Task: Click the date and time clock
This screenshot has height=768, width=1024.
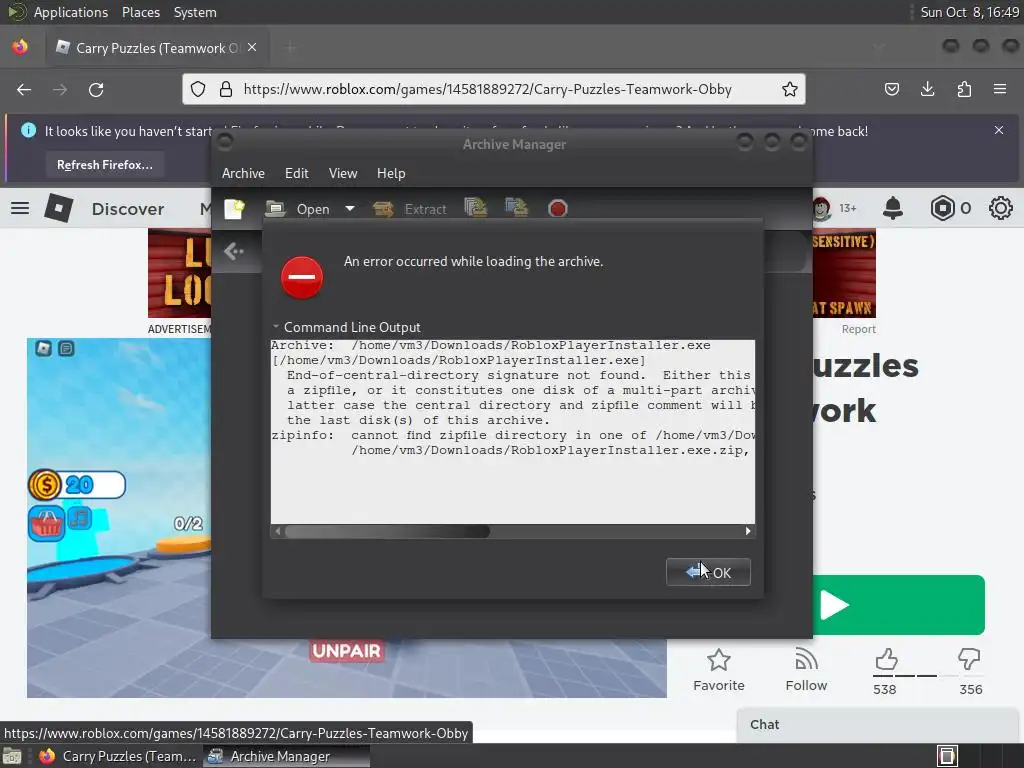Action: click(969, 12)
